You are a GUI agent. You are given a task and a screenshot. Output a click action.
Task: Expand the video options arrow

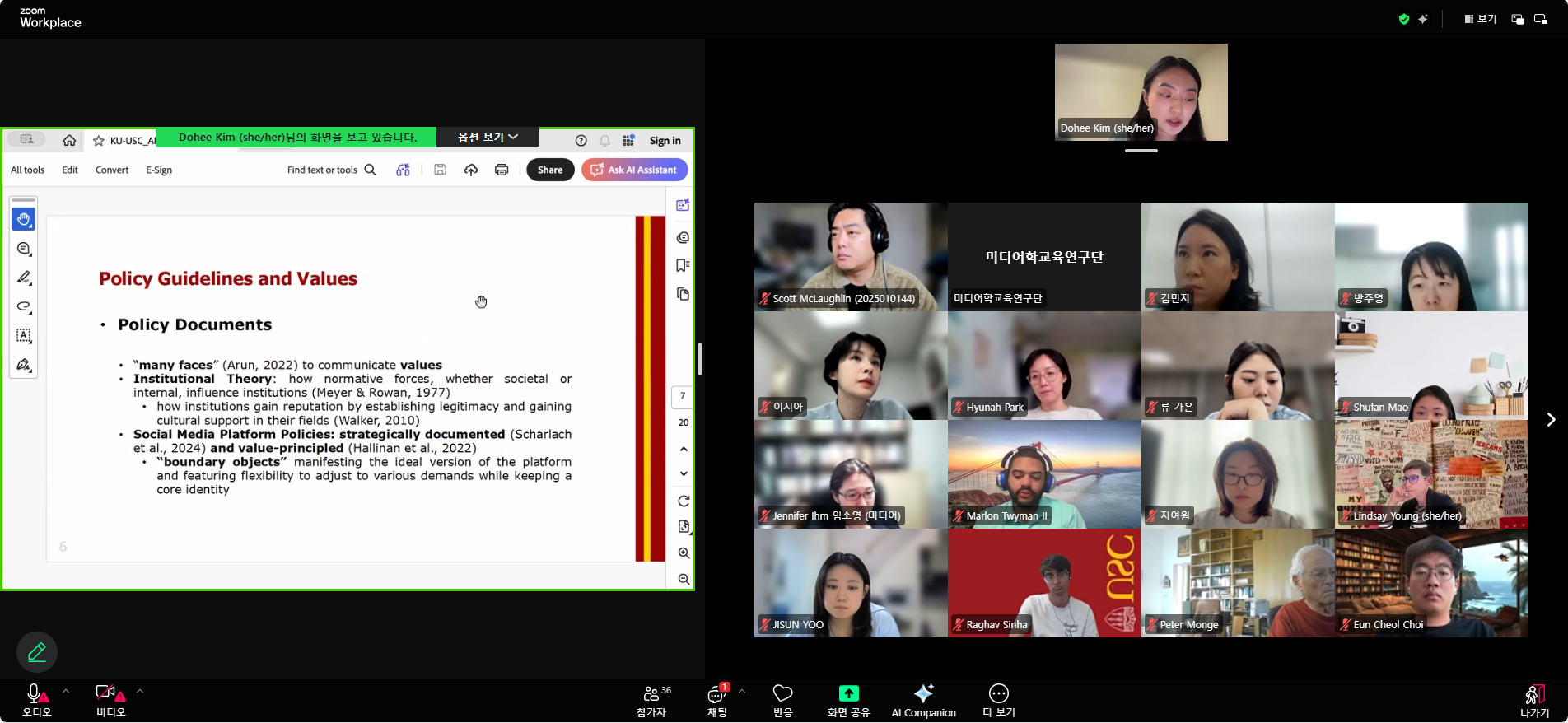click(x=140, y=692)
